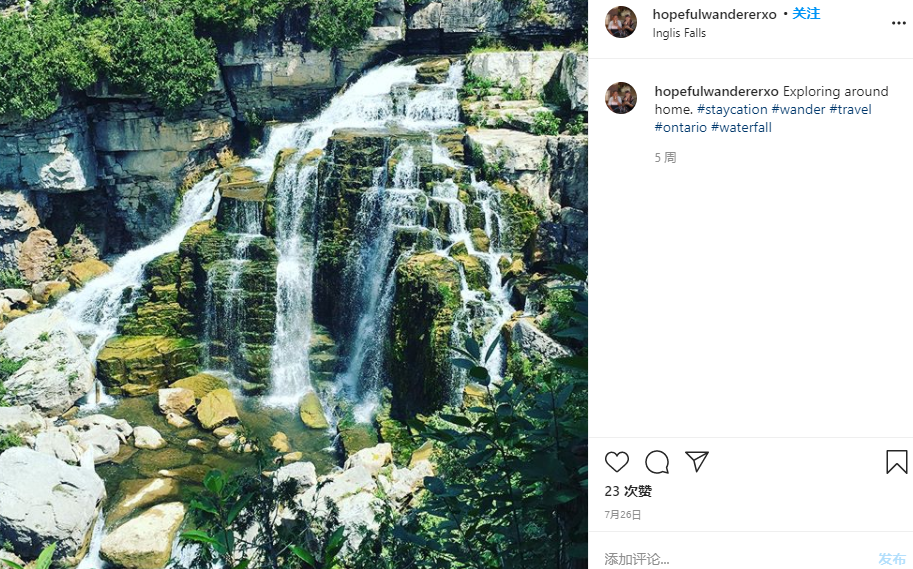Open the Inglis Falls location link
This screenshot has height=569, width=913.
[679, 33]
